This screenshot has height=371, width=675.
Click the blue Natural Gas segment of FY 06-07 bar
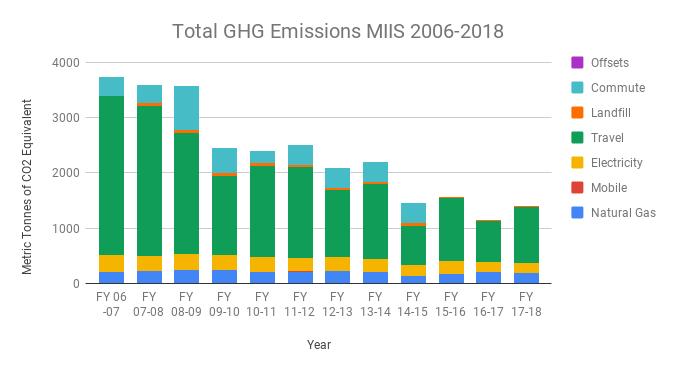point(111,278)
